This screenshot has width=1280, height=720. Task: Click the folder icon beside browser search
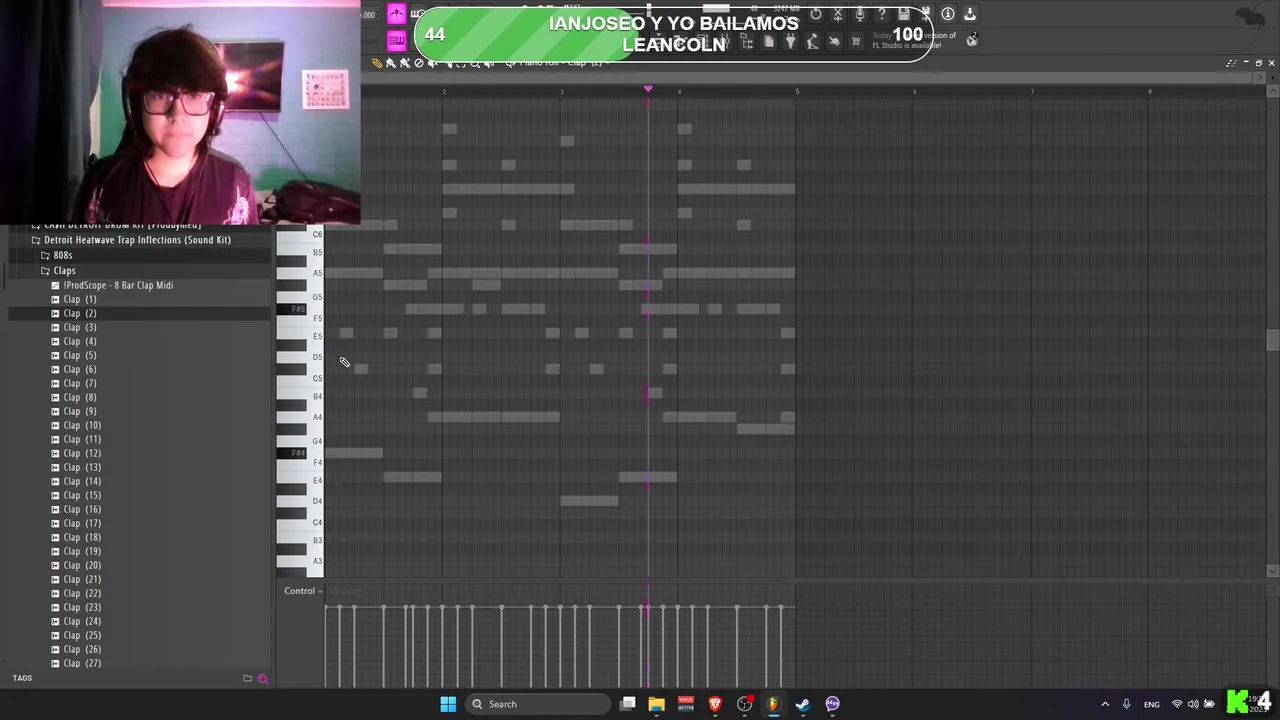247,678
